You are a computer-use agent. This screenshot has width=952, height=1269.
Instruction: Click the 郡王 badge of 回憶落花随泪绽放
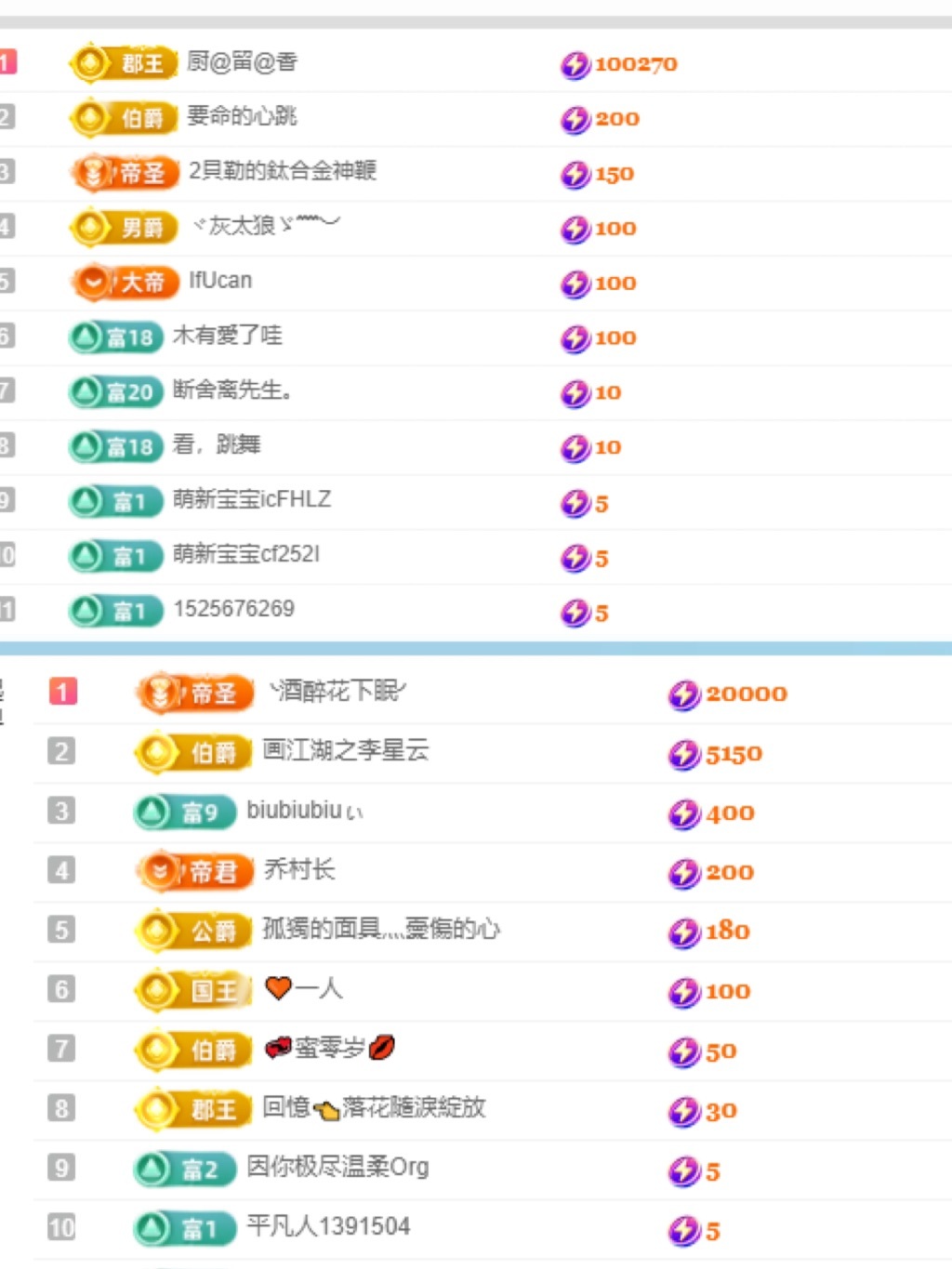192,1109
